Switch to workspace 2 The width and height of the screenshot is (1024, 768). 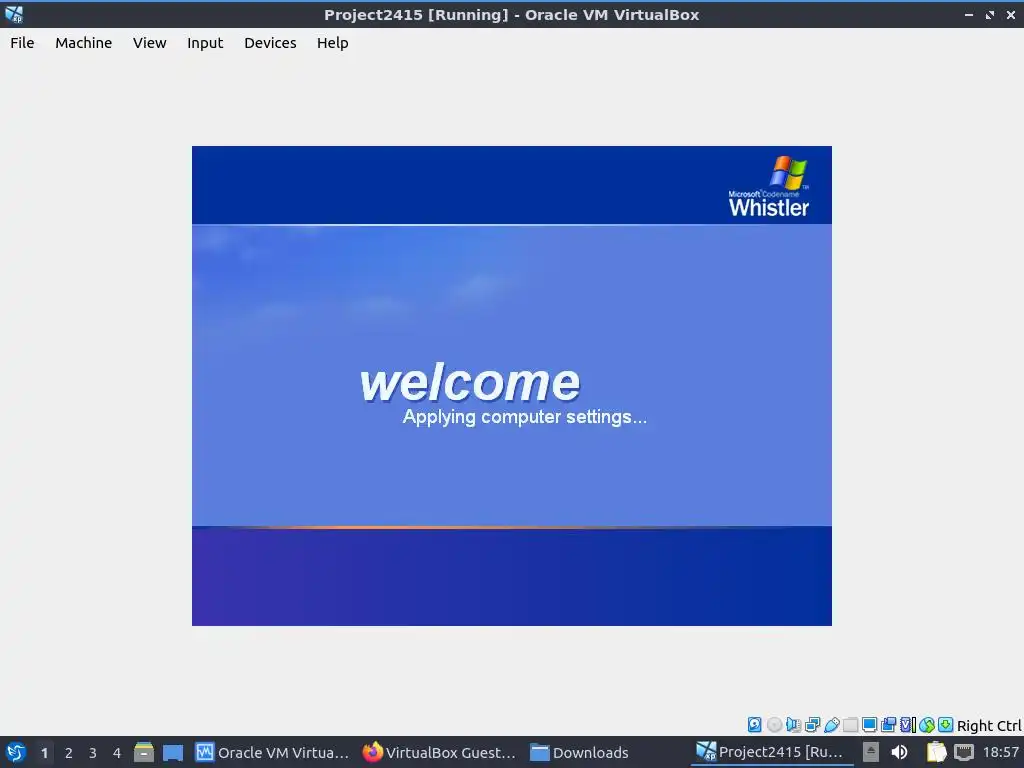coord(69,753)
